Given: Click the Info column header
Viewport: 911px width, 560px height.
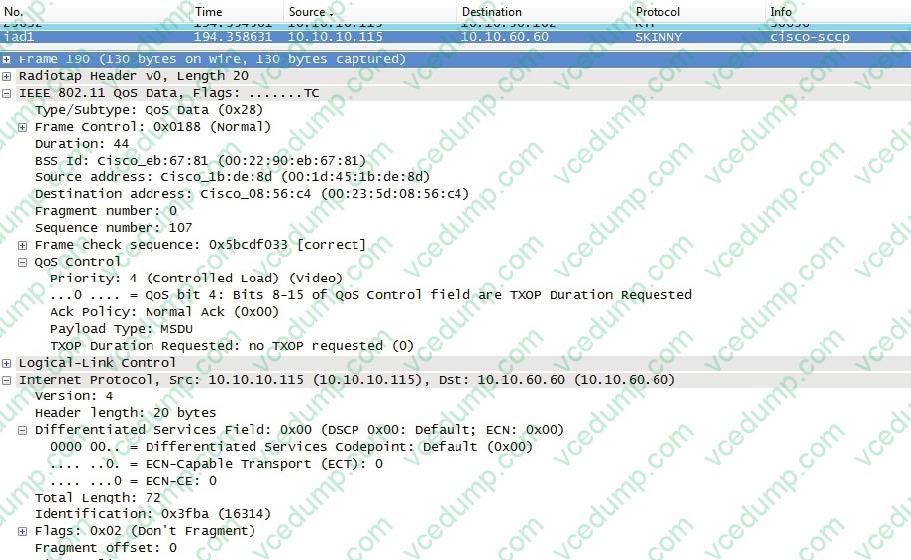Looking at the screenshot, I should coord(780,11).
